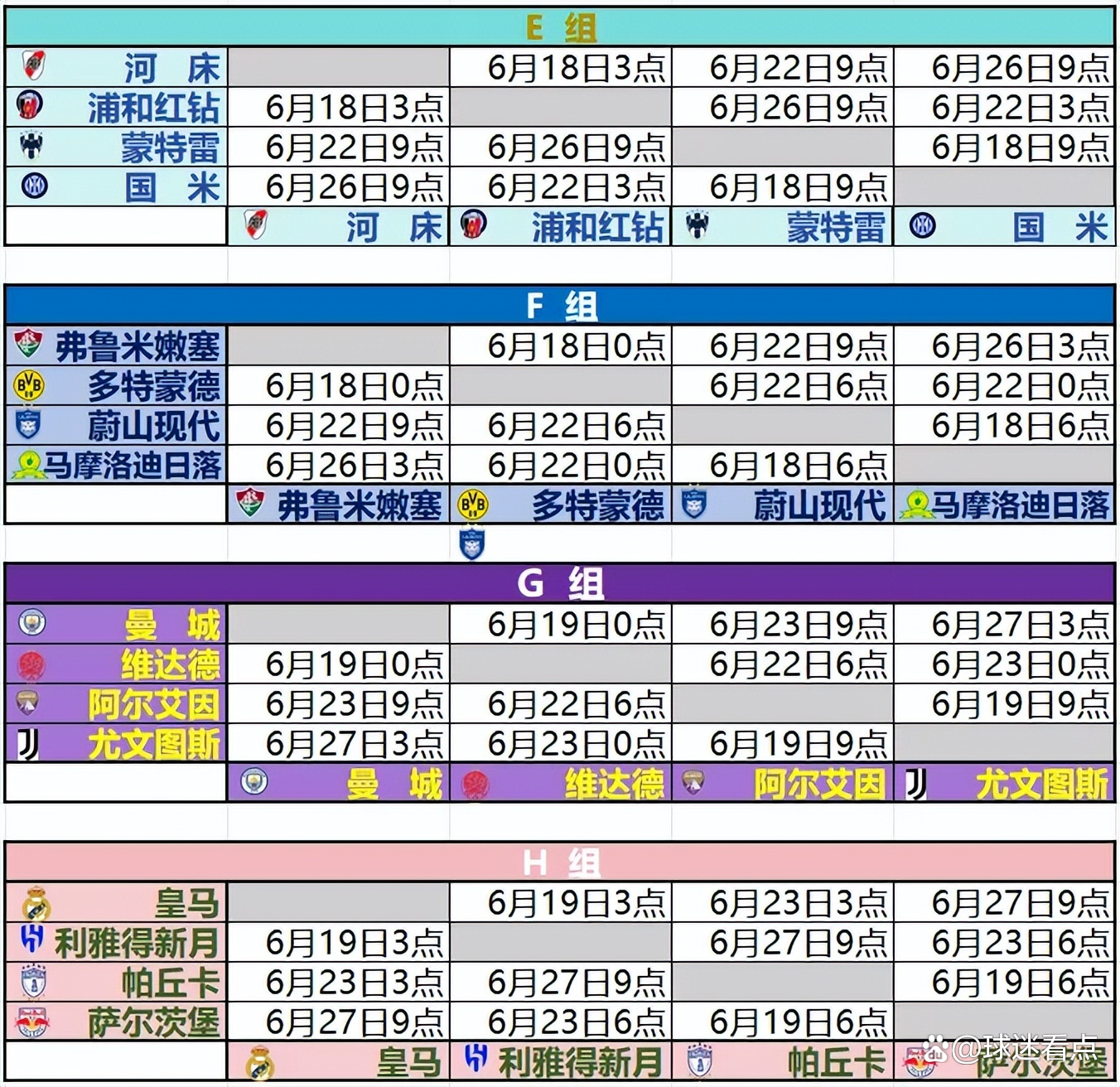This screenshot has height=1087, width=1120.
Task: Click the Manchester City logo beside 曼城 in the left column
Action: point(32,622)
